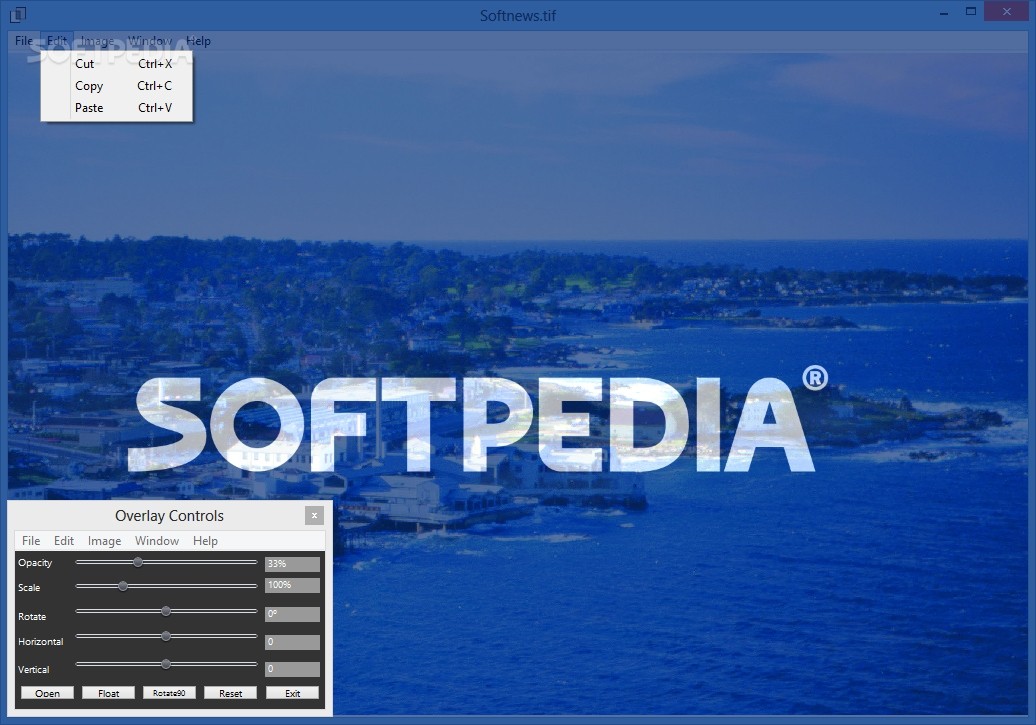Image resolution: width=1036 pixels, height=725 pixels.
Task: Click the Float button
Action: 108,693
